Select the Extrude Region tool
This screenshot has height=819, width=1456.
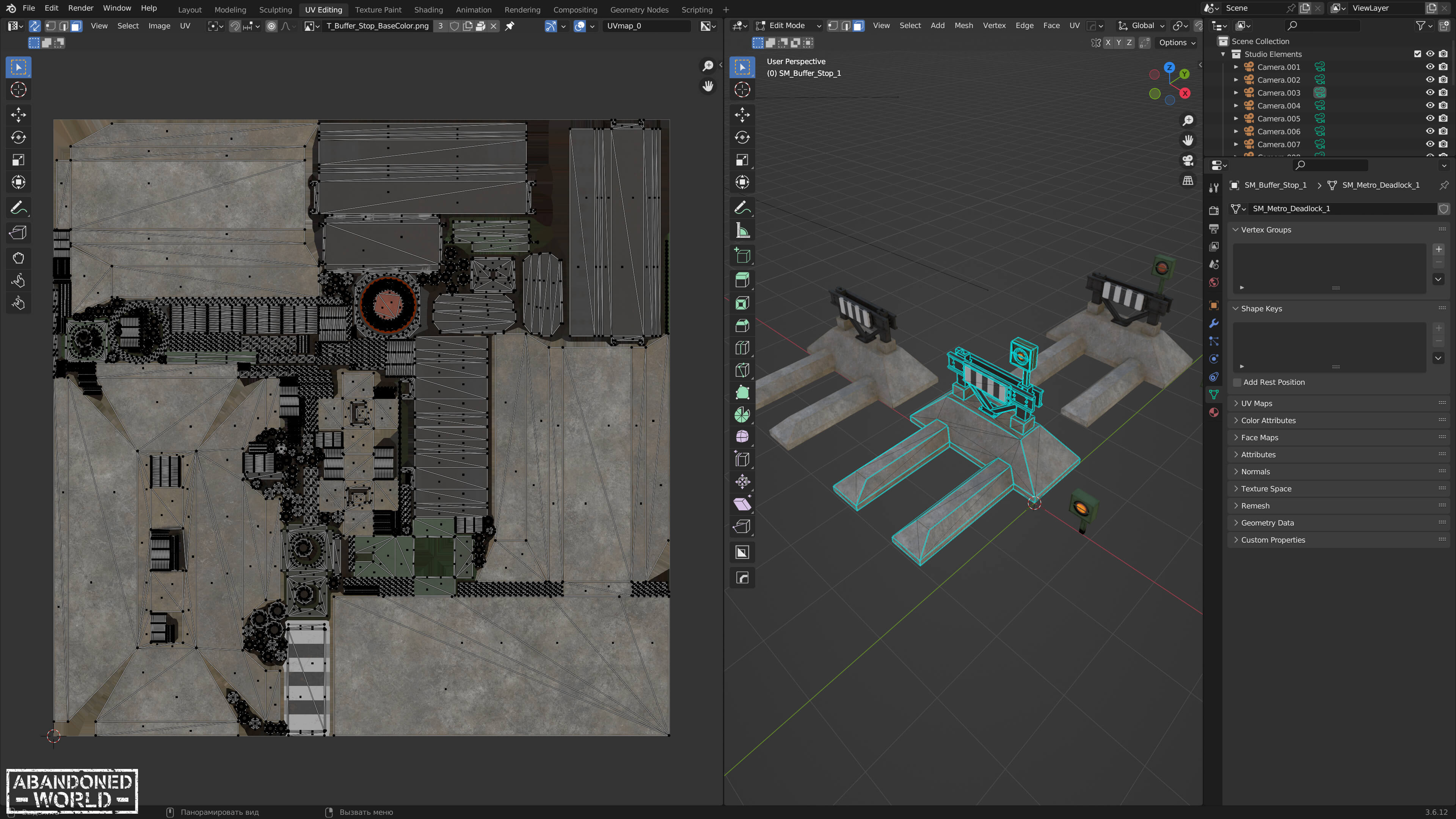click(742, 280)
